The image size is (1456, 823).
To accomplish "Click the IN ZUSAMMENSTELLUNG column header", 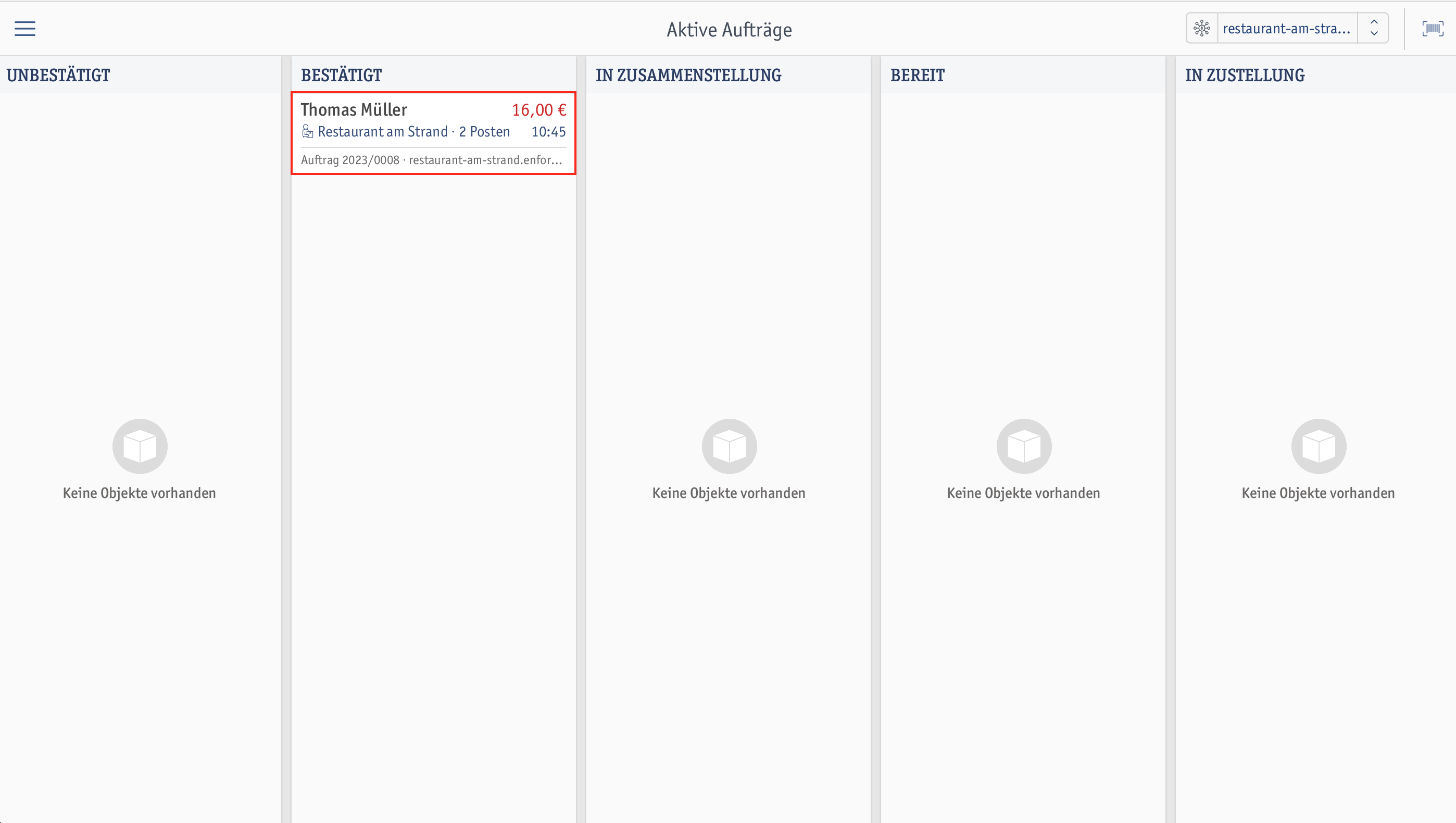I will pos(688,75).
